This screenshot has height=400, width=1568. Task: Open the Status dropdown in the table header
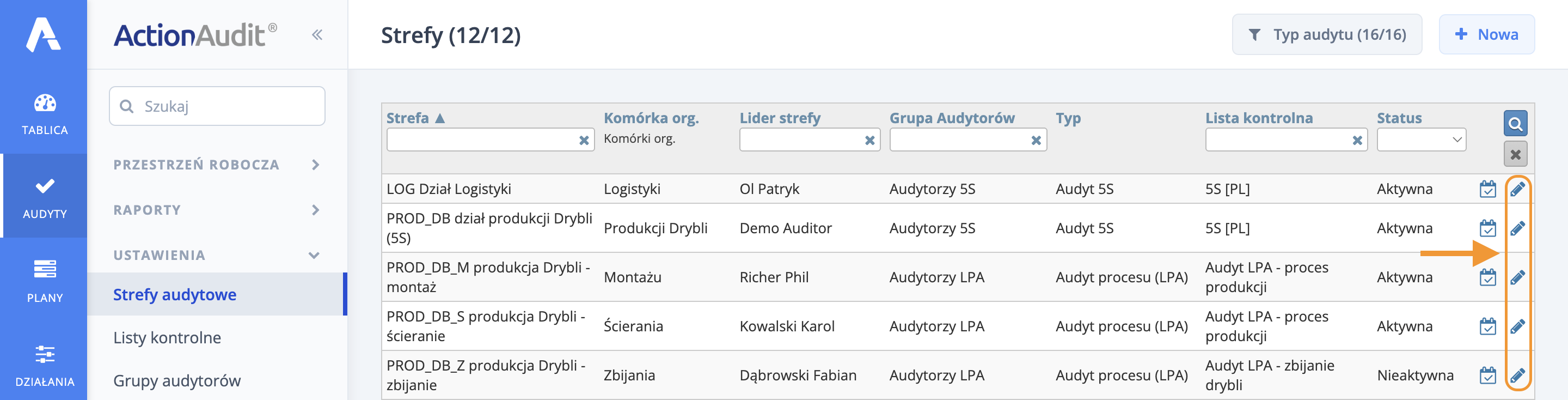tap(1422, 140)
